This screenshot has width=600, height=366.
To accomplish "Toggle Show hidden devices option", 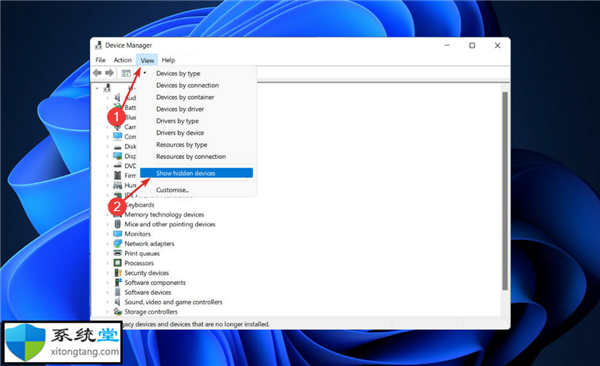I will [197, 173].
